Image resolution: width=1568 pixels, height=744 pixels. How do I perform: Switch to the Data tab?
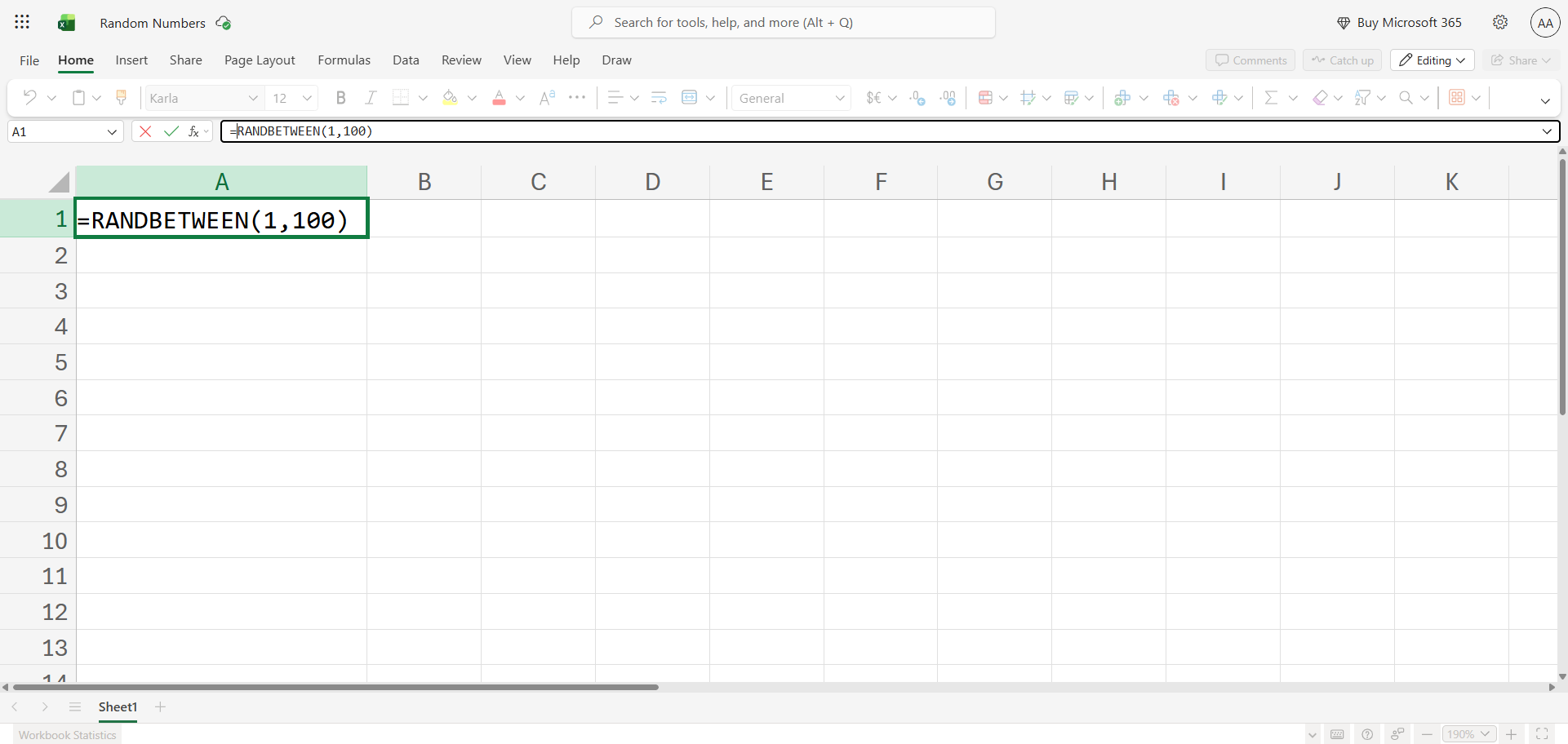[x=406, y=60]
